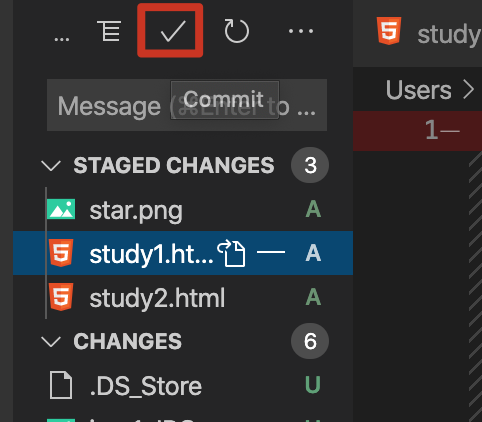Click the HTML5 icon beside study2.html
Screen dimensions: 482x422
[x=61, y=297]
